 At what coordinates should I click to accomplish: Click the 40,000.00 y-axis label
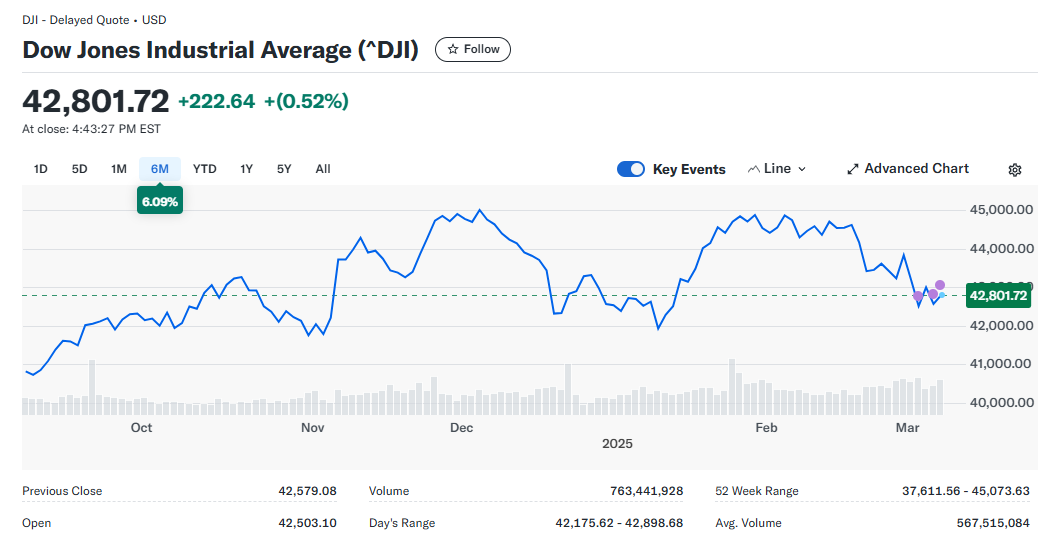coord(1002,403)
